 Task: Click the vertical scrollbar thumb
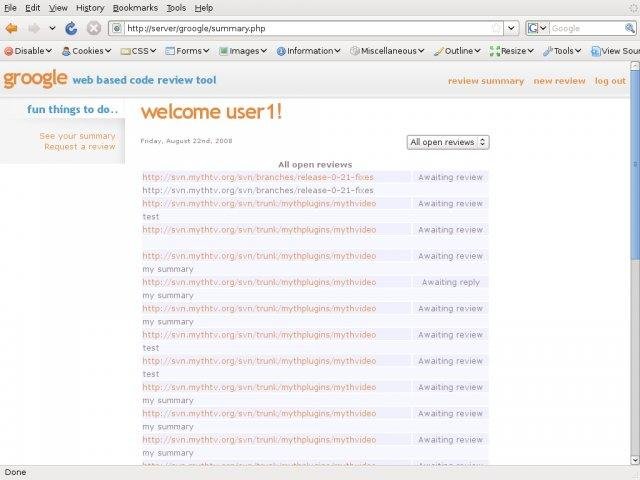(x=635, y=164)
